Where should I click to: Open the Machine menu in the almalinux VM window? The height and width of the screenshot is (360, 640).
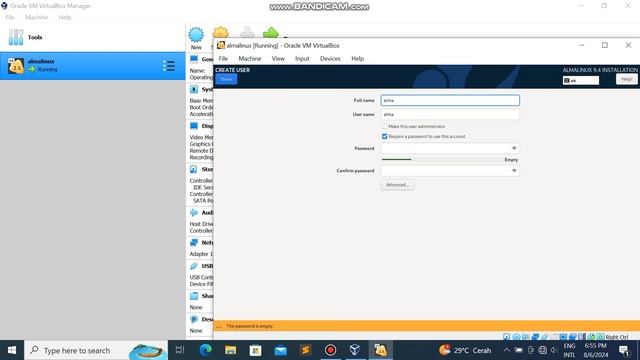coord(250,59)
